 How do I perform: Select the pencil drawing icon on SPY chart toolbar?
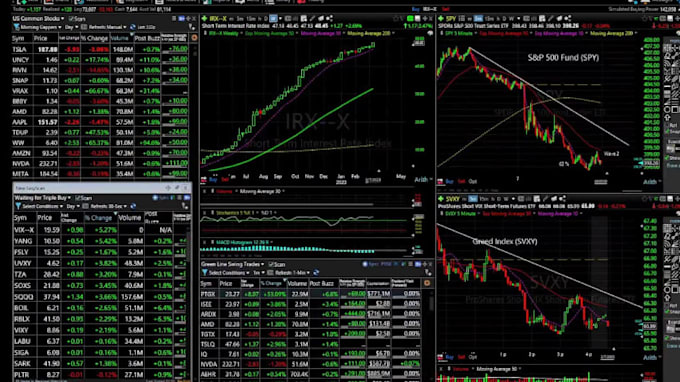pyautogui.click(x=551, y=19)
